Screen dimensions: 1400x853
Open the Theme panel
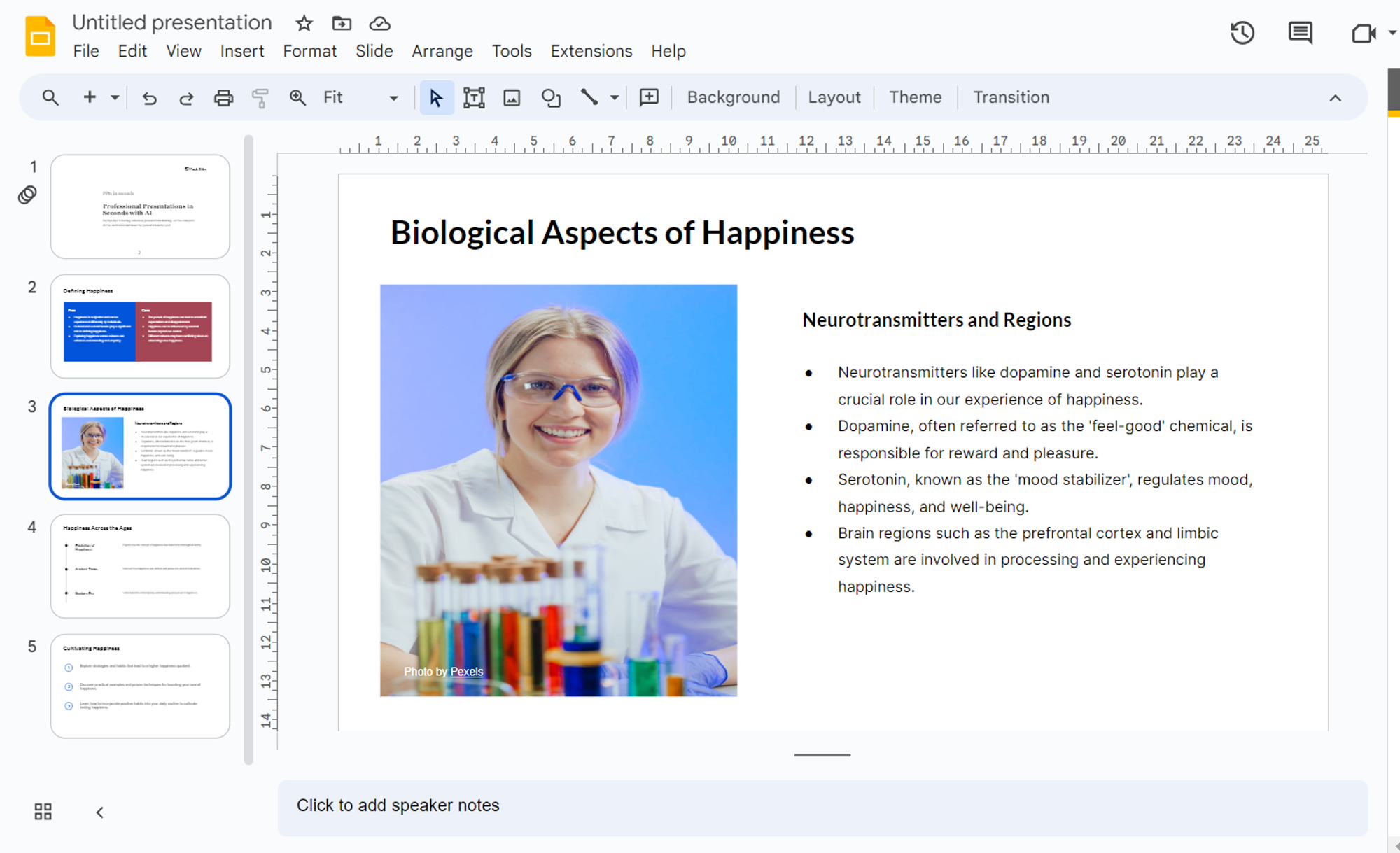[x=915, y=97]
